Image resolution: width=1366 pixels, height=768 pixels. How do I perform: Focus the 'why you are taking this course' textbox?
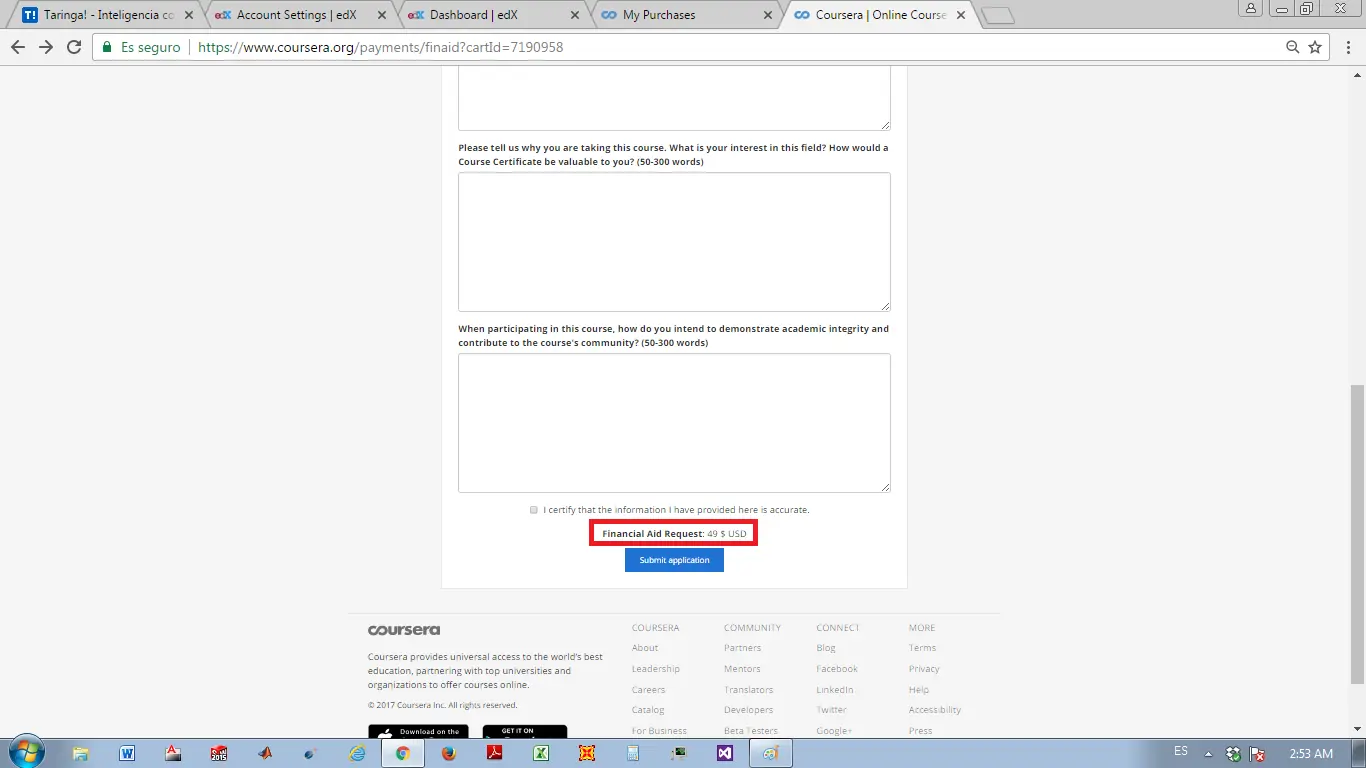click(x=674, y=242)
